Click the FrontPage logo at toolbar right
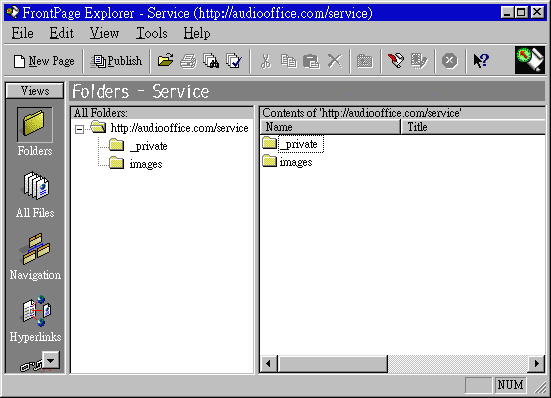 [530, 60]
